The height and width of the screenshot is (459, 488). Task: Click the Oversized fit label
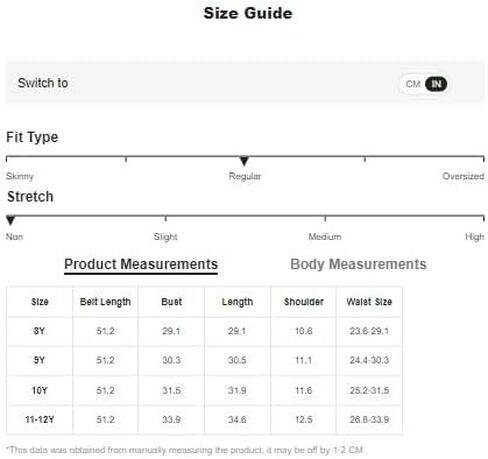[463, 176]
